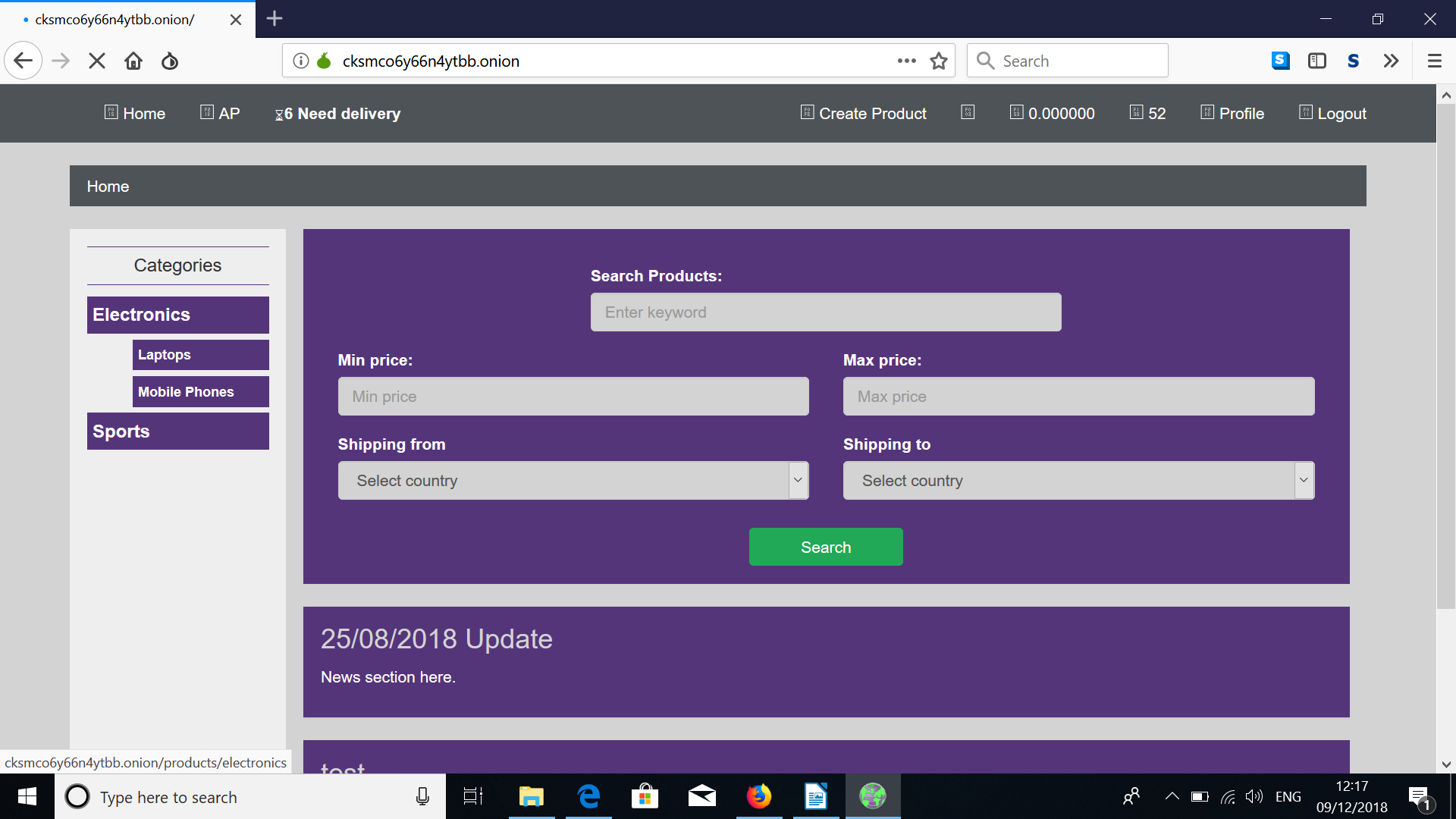The image size is (1456, 819).
Task: Click Logout in the navbar
Action: click(x=1332, y=113)
